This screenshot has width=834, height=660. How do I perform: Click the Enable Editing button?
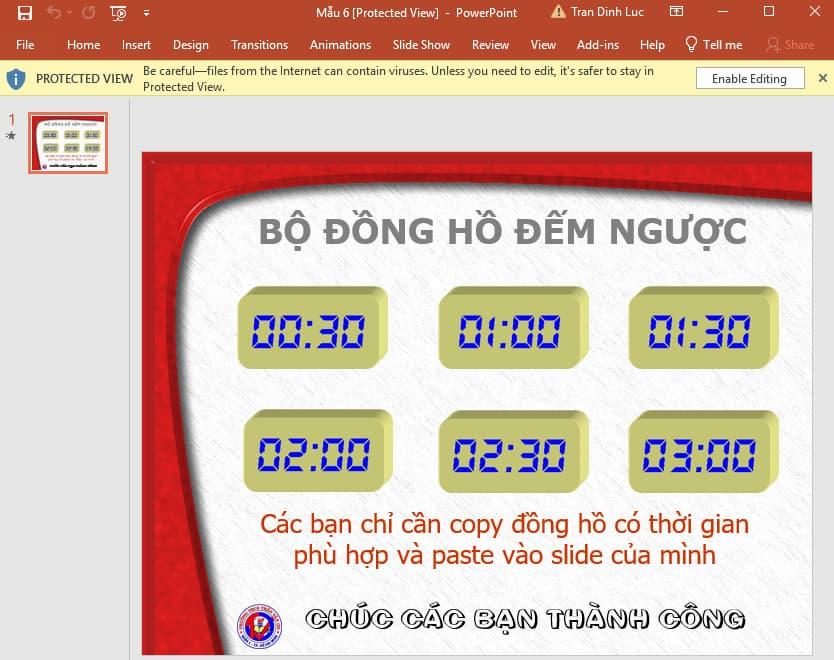pos(749,77)
